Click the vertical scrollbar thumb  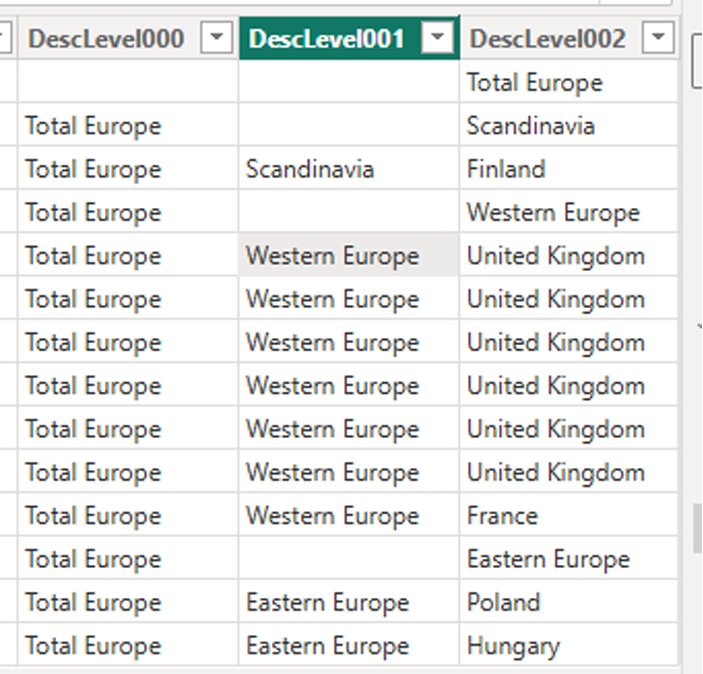[698, 529]
